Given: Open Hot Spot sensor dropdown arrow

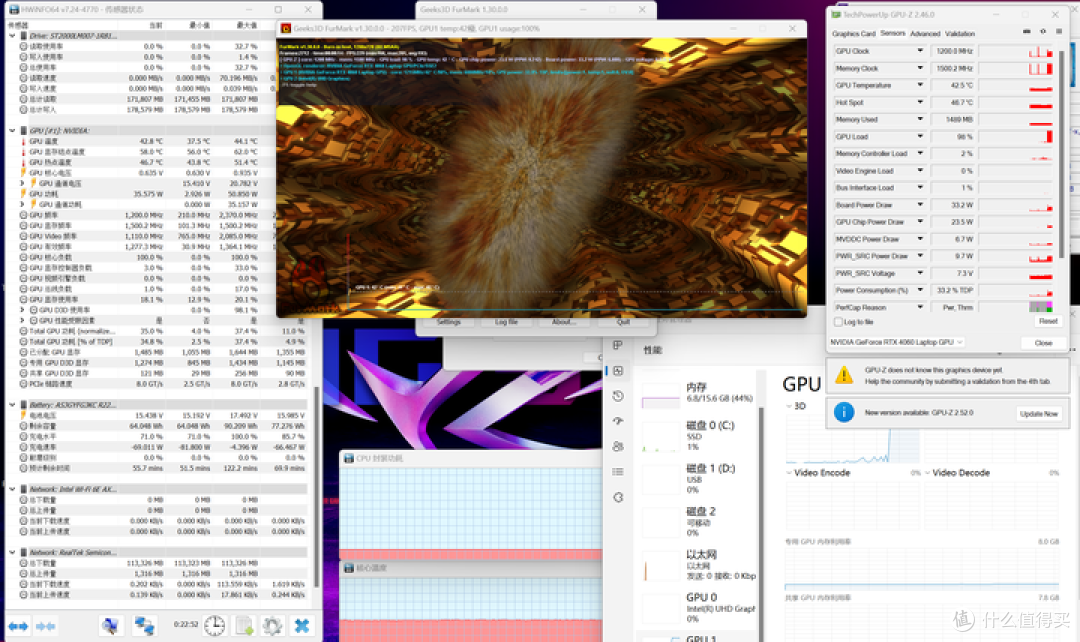Looking at the screenshot, I should (920, 102).
